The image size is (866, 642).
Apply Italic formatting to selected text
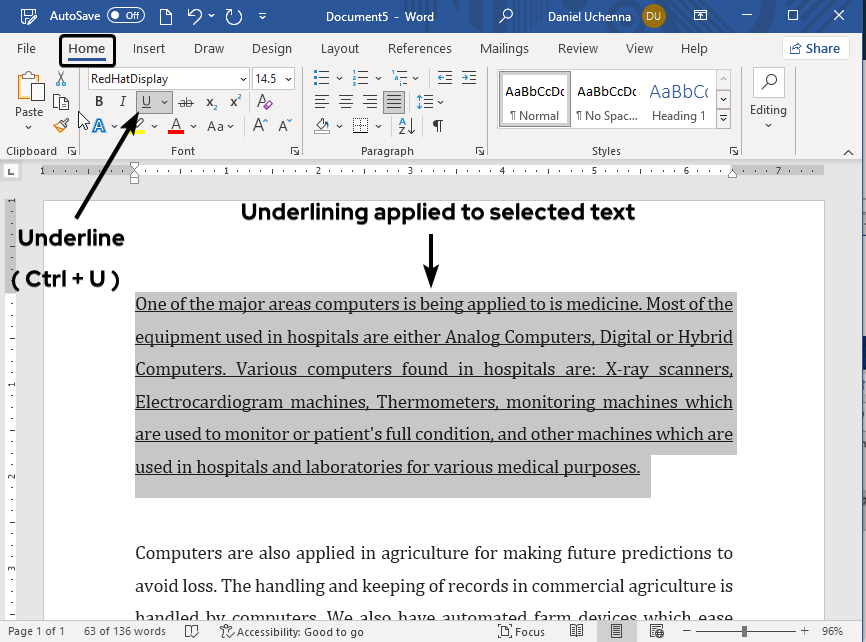click(123, 102)
